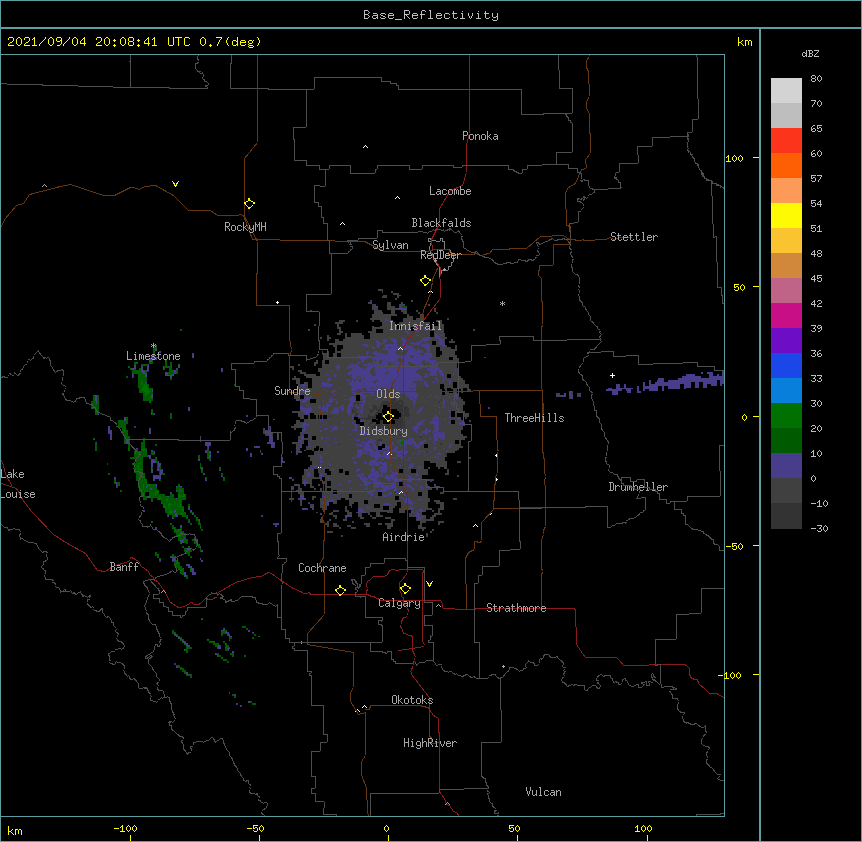Image resolution: width=862 pixels, height=842 pixels.
Task: Click the Didsbury town label
Action: [384, 431]
